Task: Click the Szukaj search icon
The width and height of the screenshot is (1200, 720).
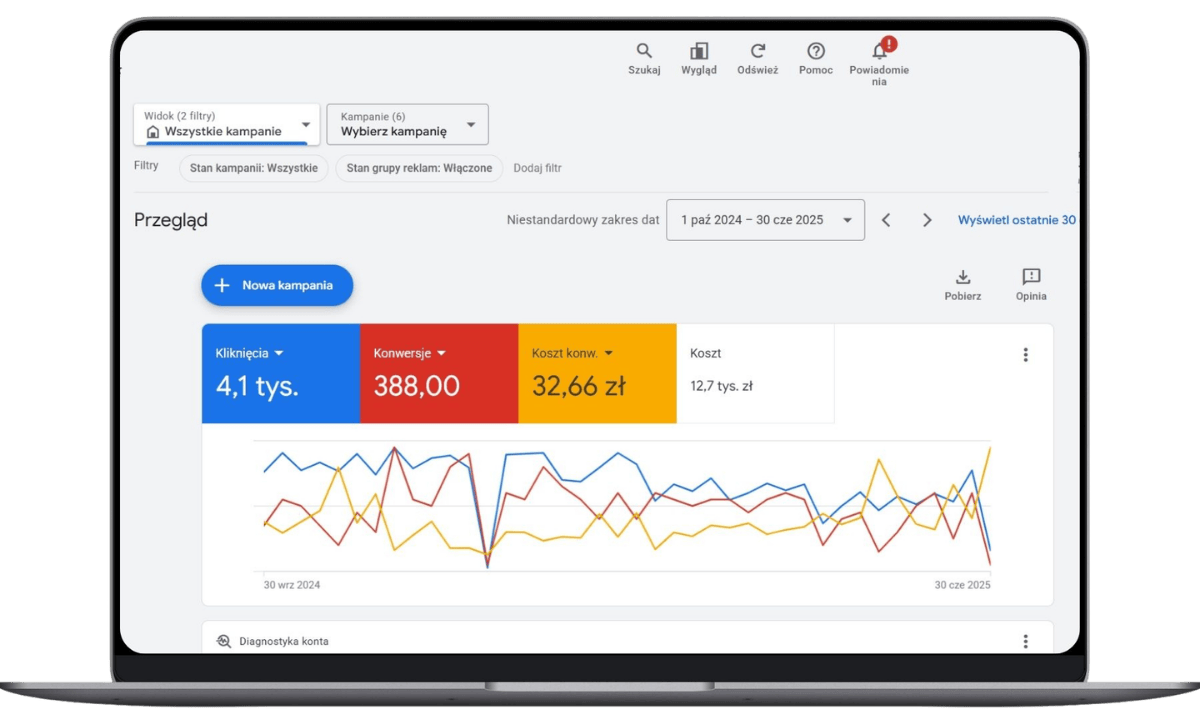Action: tap(644, 51)
